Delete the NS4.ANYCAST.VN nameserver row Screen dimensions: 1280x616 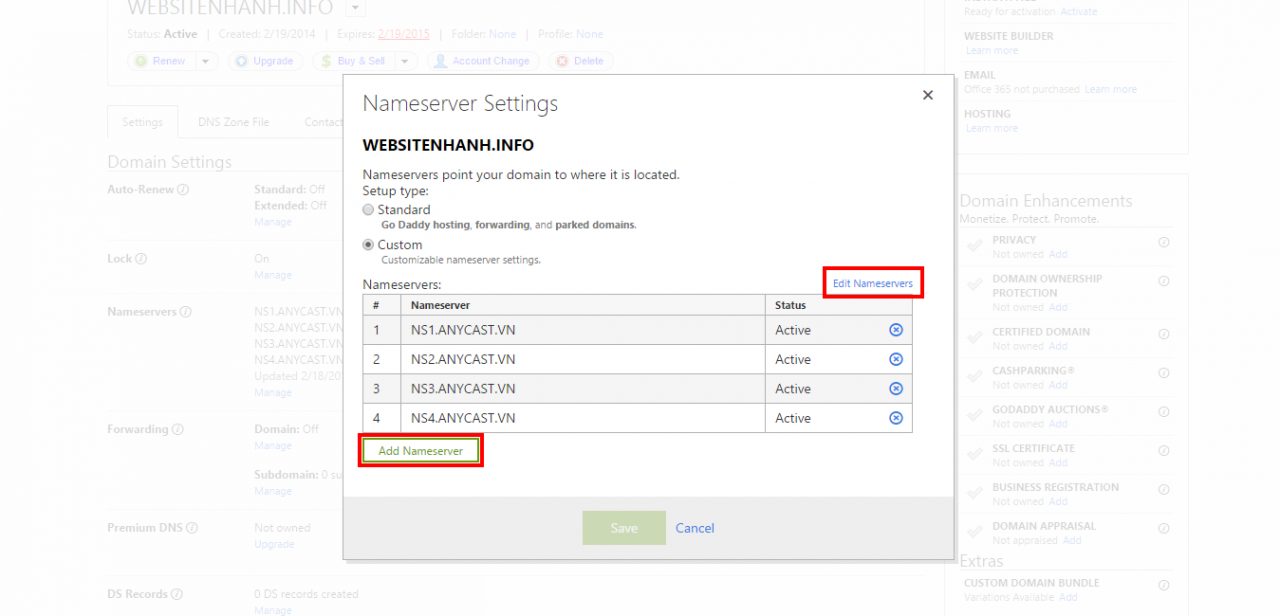click(x=896, y=418)
